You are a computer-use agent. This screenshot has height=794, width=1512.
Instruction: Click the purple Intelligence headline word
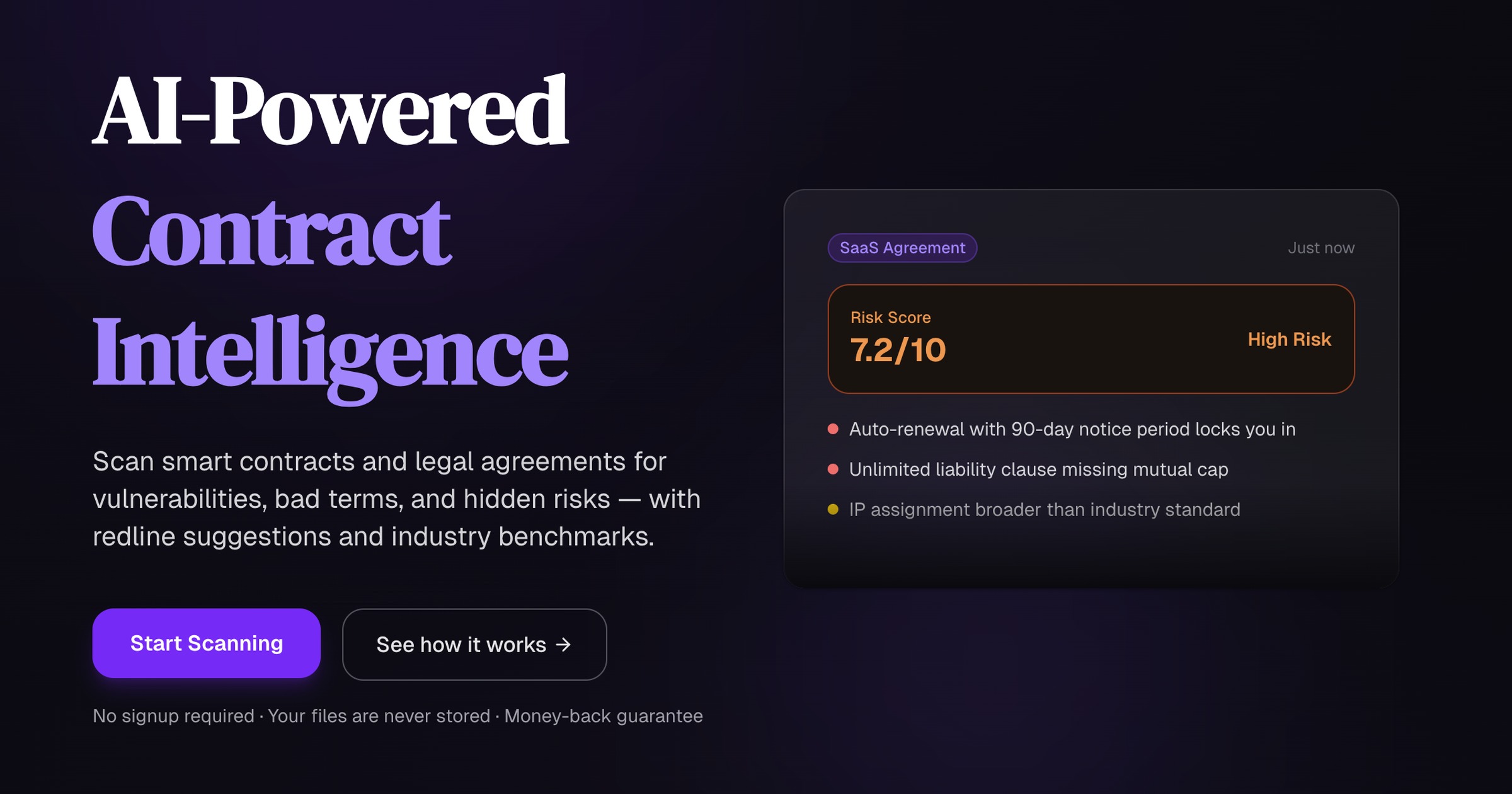(331, 352)
